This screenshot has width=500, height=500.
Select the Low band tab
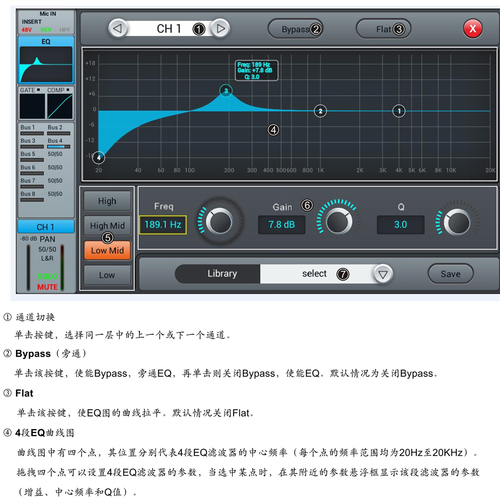coord(107,275)
